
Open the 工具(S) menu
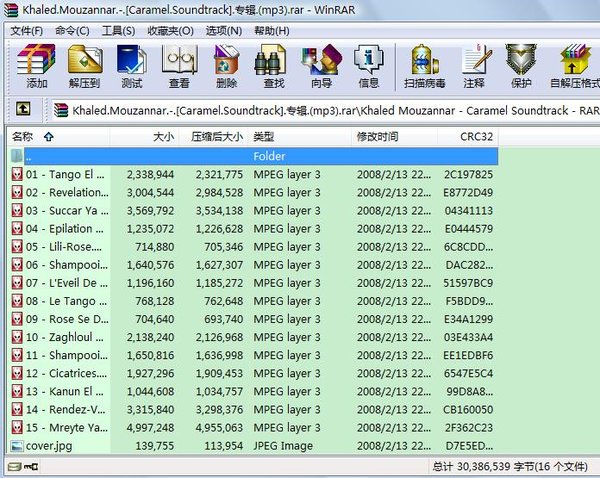tap(118, 31)
